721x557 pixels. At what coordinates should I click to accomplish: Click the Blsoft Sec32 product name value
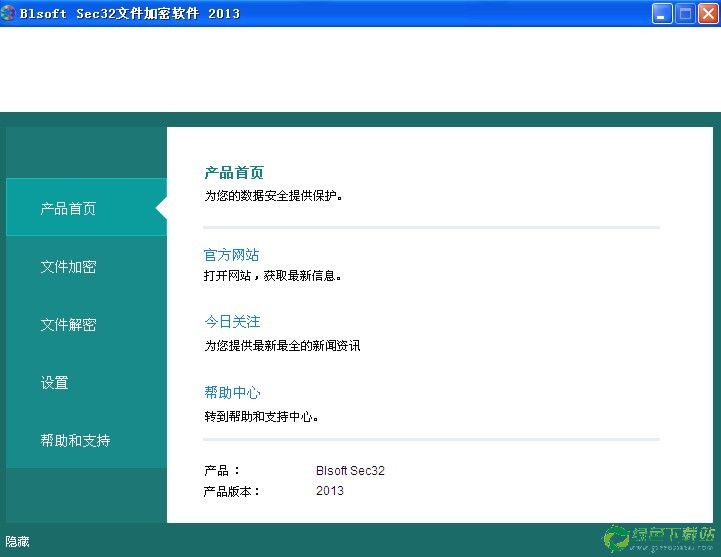click(x=350, y=471)
